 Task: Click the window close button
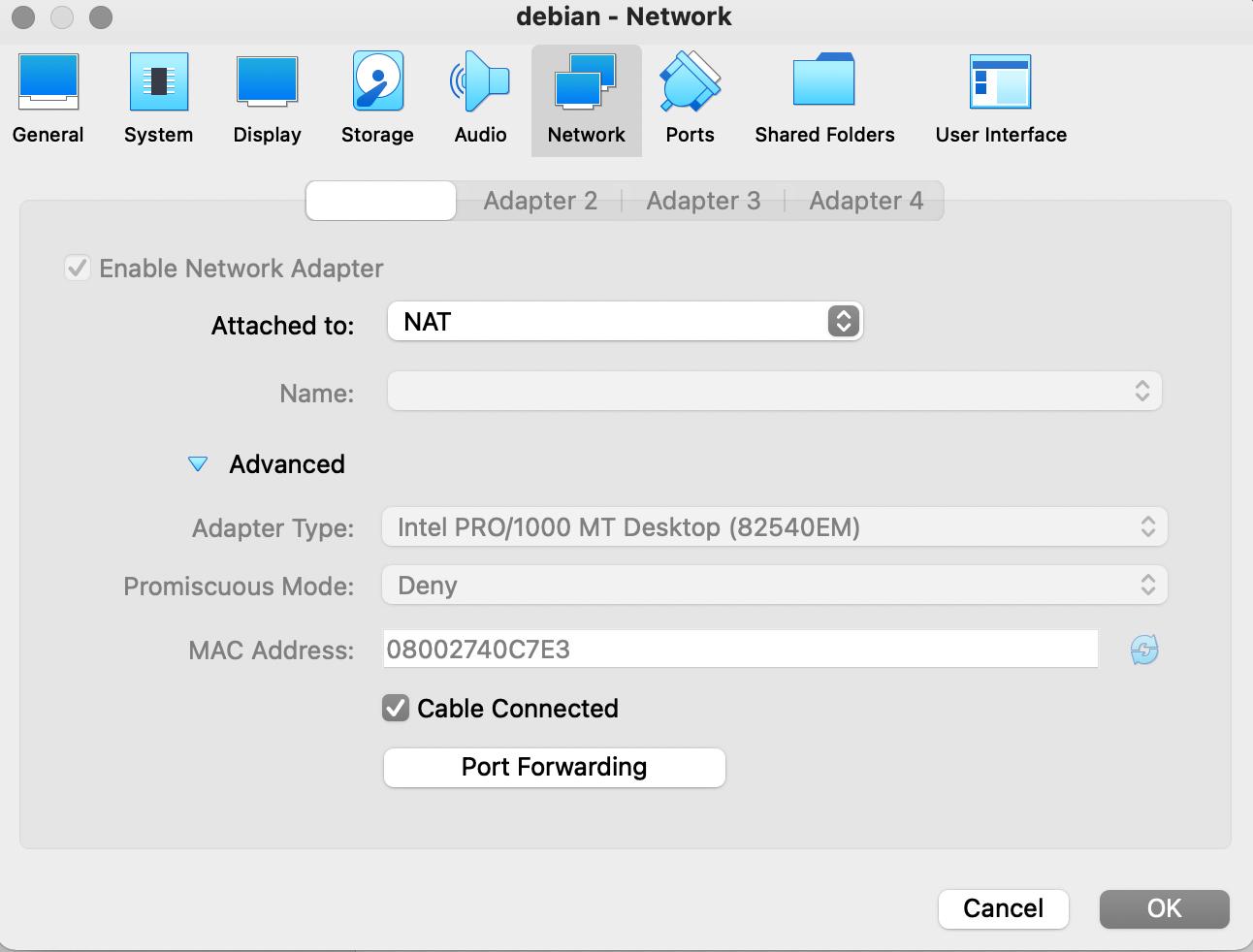[x=23, y=17]
